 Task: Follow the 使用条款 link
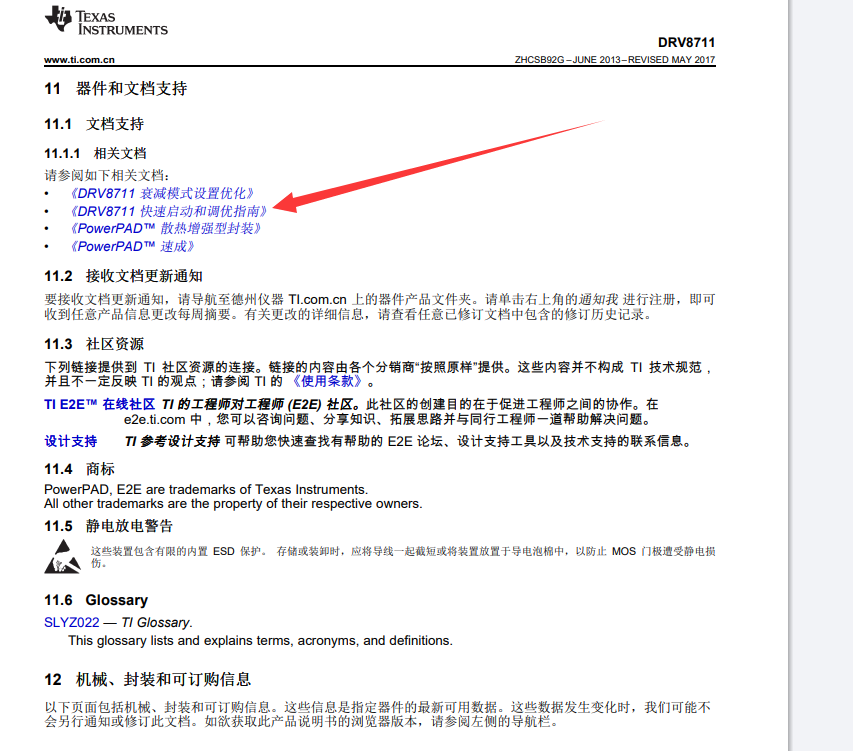[x=327, y=381]
